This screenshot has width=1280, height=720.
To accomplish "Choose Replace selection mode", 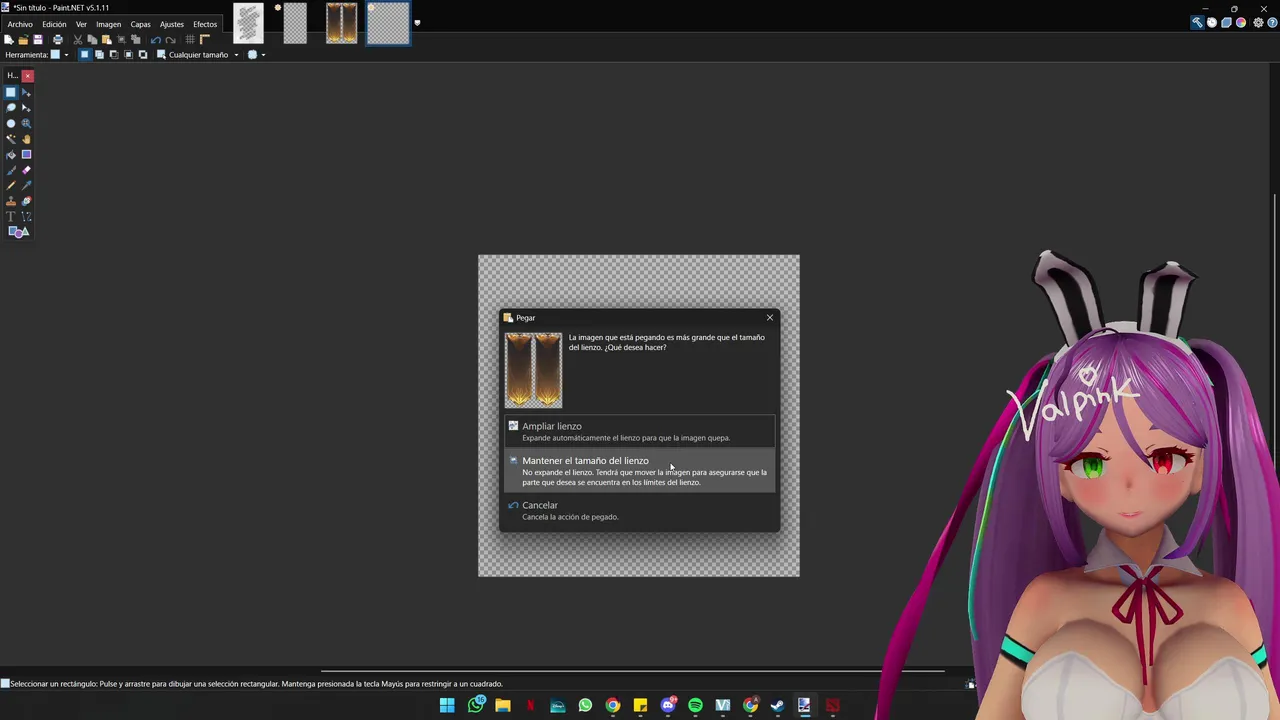I will click(x=85, y=55).
